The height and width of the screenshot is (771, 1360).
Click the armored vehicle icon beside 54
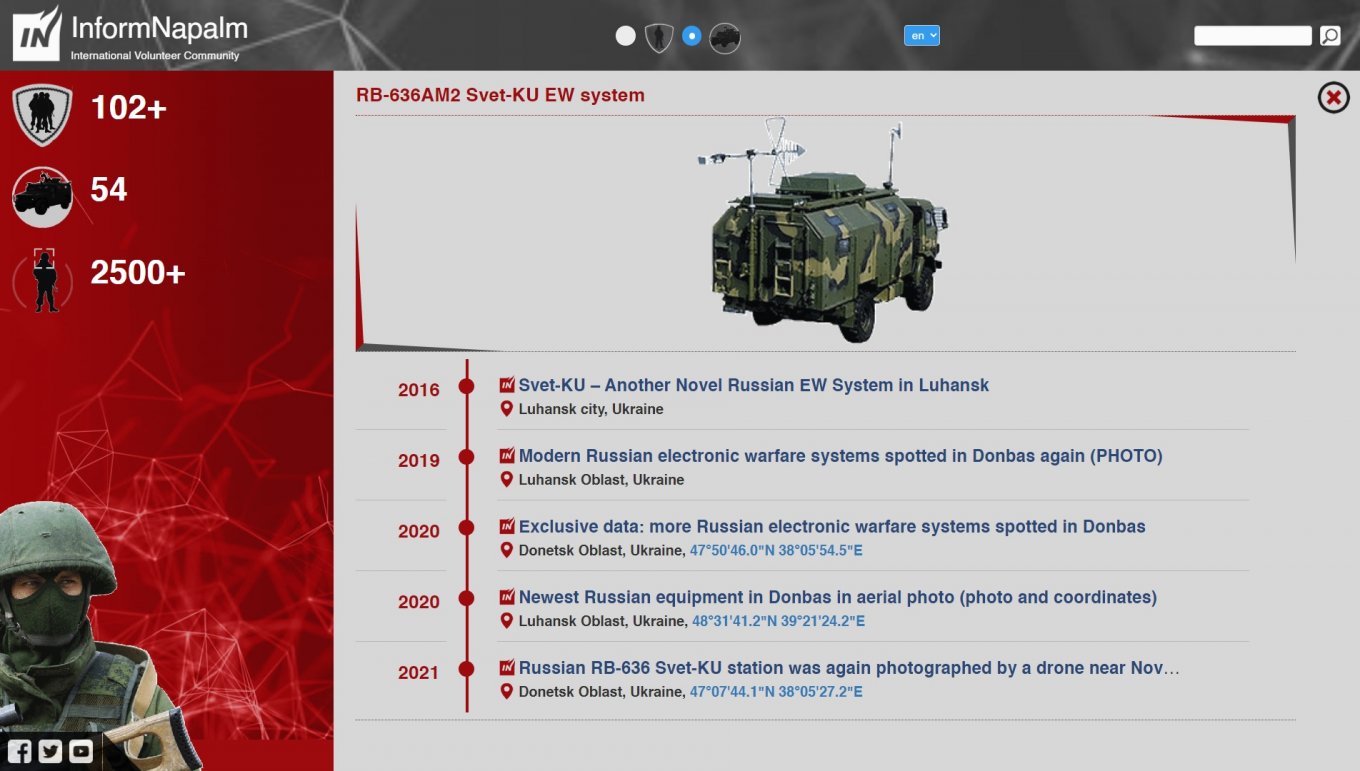[42, 192]
